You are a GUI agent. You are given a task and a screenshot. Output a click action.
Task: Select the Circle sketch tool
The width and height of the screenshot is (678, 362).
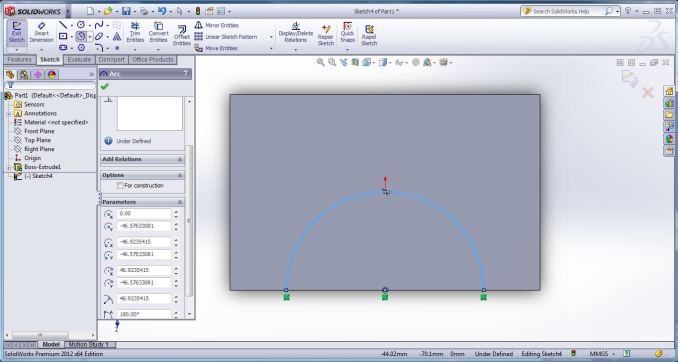[x=81, y=25]
